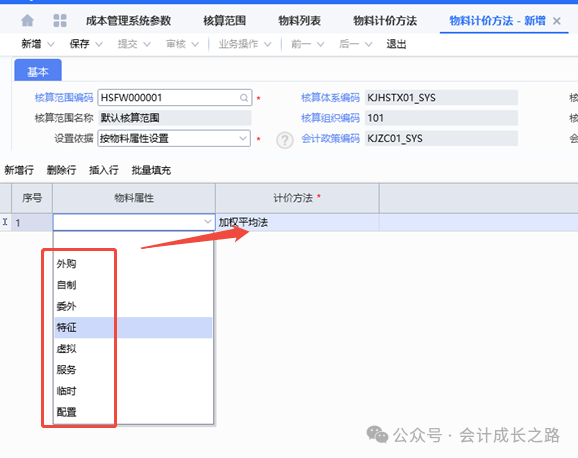Screen dimensions: 578x458
Task: Select the 基本 tab
Action: coord(38,70)
